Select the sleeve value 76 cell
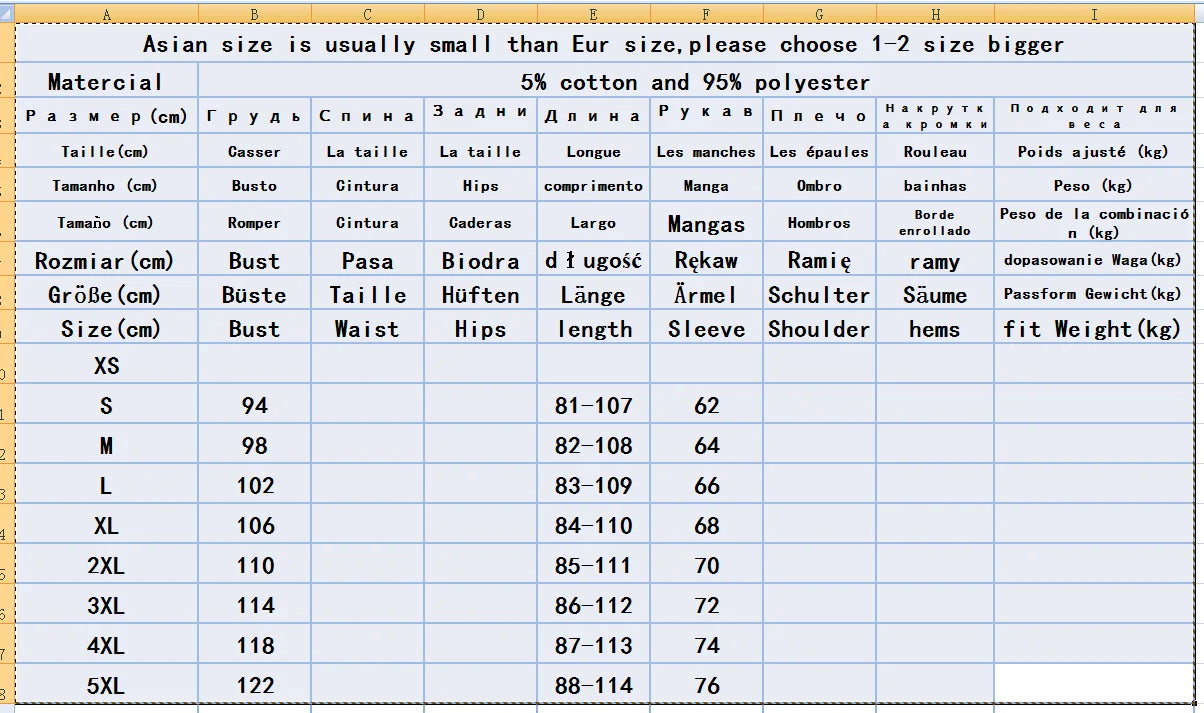 [707, 686]
